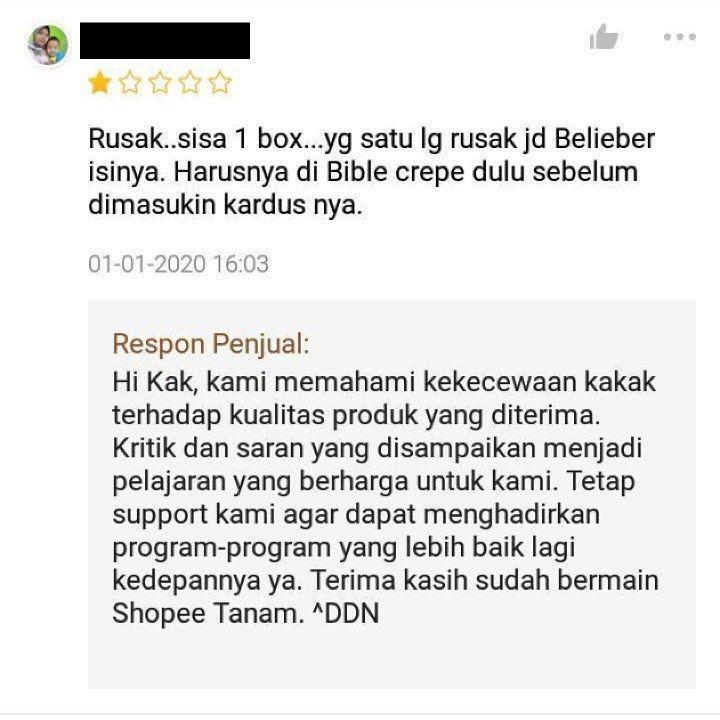
Task: Open the three-dots more options menu
Action: 680,37
